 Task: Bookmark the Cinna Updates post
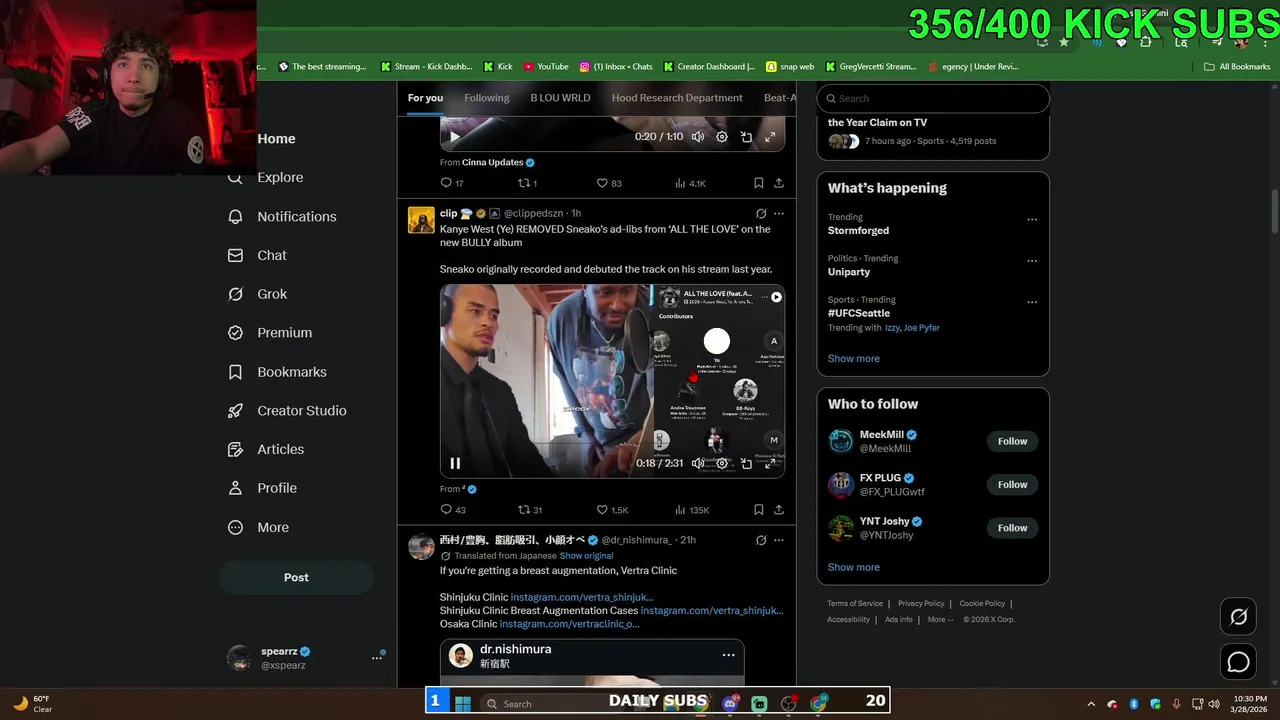(x=758, y=183)
